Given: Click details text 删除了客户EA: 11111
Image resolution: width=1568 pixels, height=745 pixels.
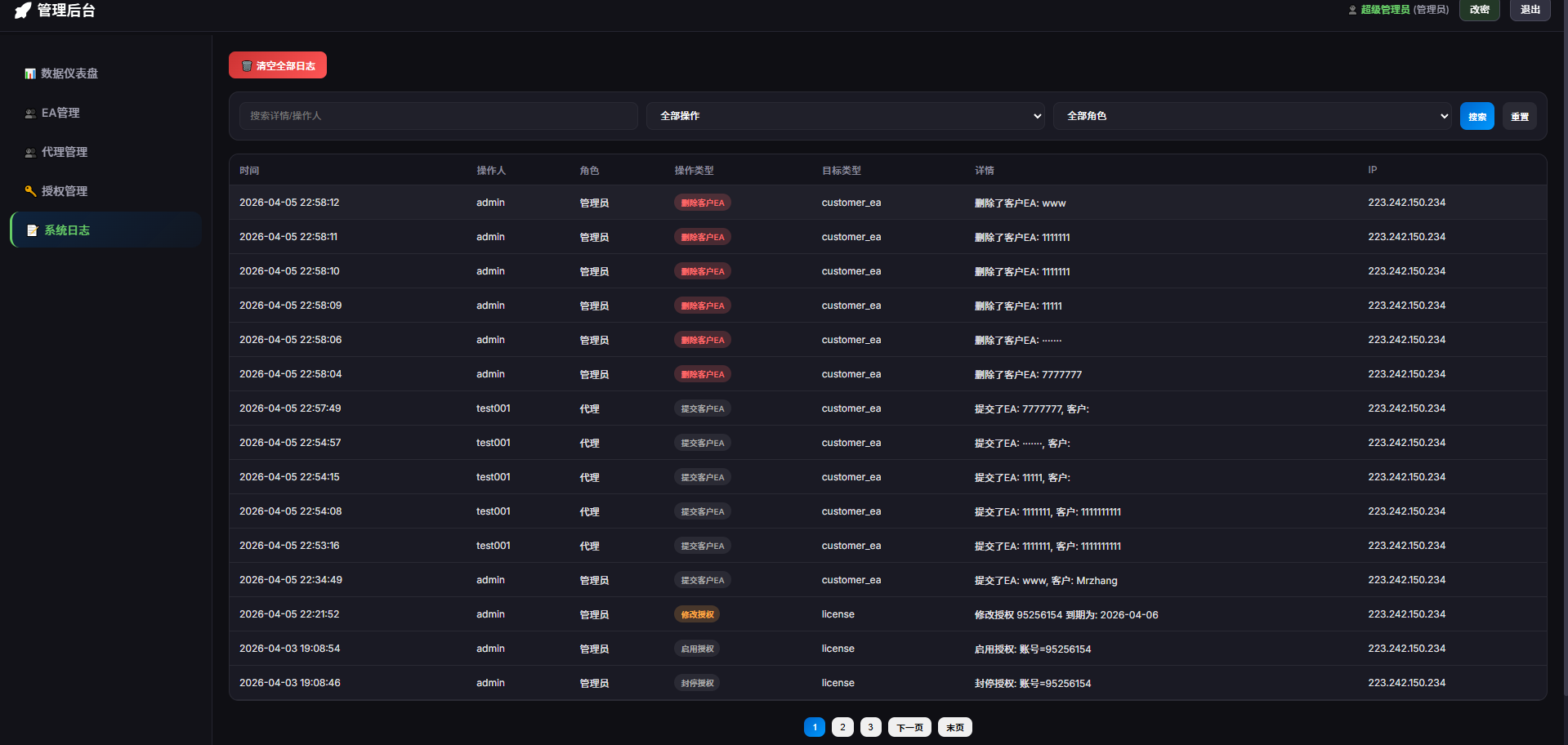Looking at the screenshot, I should (1018, 306).
